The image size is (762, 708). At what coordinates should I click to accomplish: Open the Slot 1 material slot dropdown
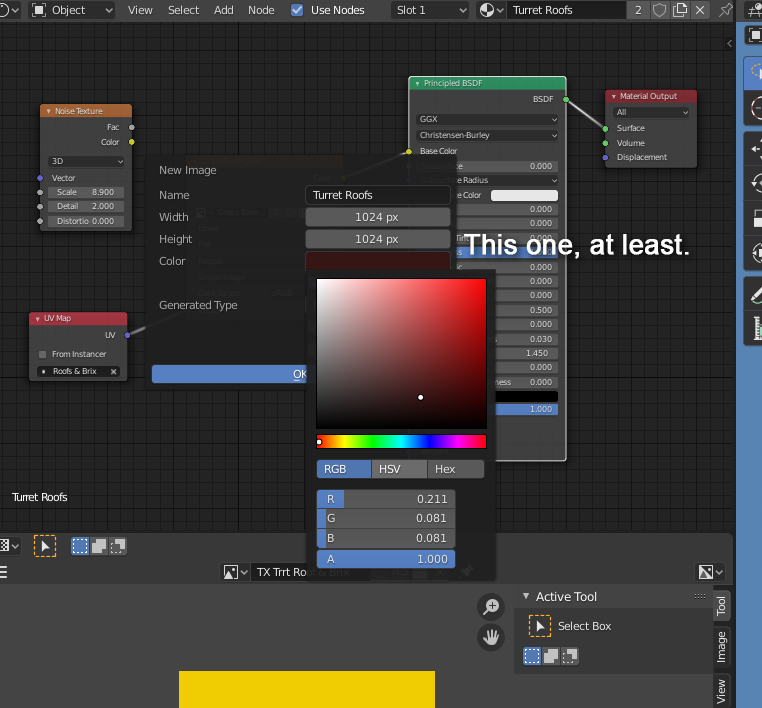(x=430, y=10)
